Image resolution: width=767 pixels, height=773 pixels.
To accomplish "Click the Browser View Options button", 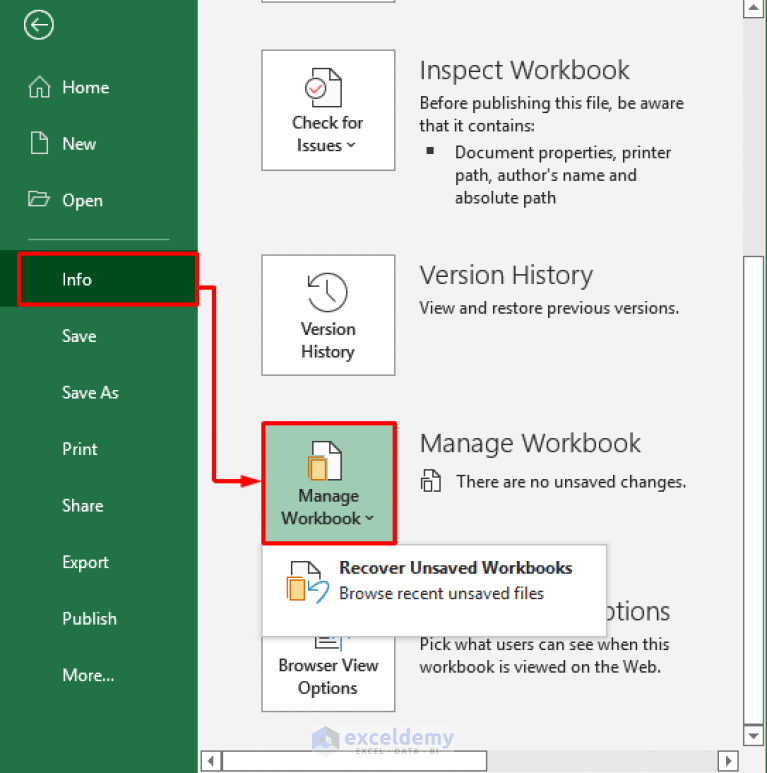I will 328,673.
